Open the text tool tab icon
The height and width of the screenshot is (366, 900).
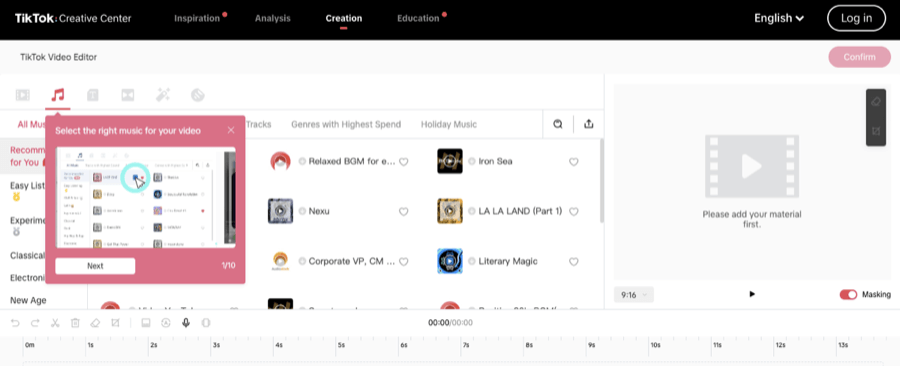click(92, 95)
